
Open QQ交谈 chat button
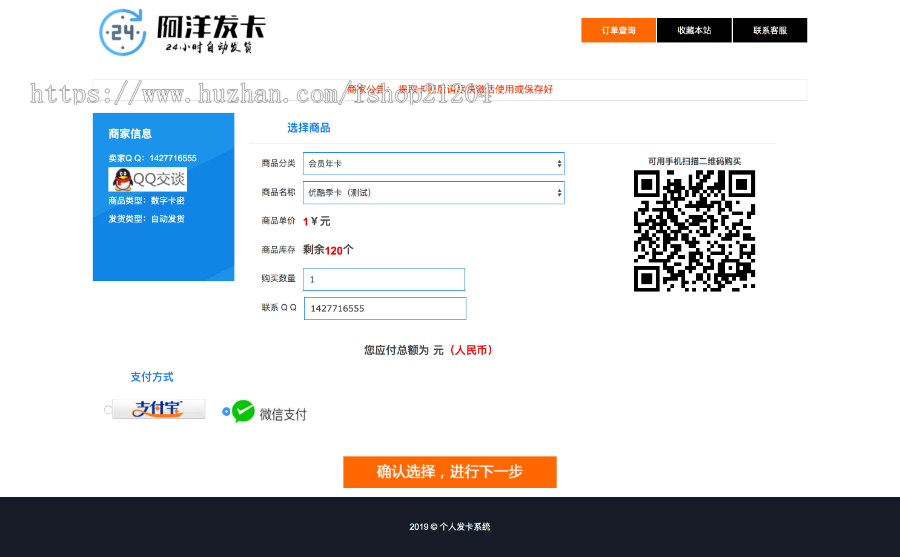[148, 180]
